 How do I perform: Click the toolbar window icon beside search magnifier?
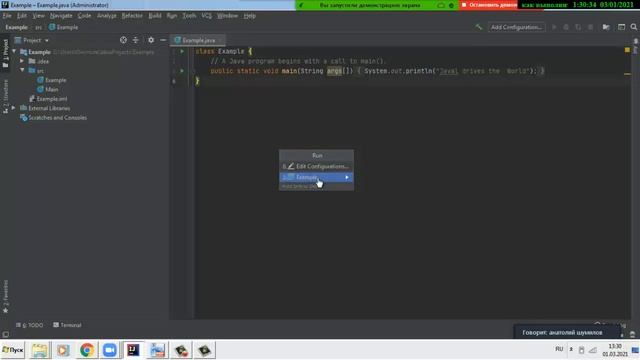pos(621,27)
